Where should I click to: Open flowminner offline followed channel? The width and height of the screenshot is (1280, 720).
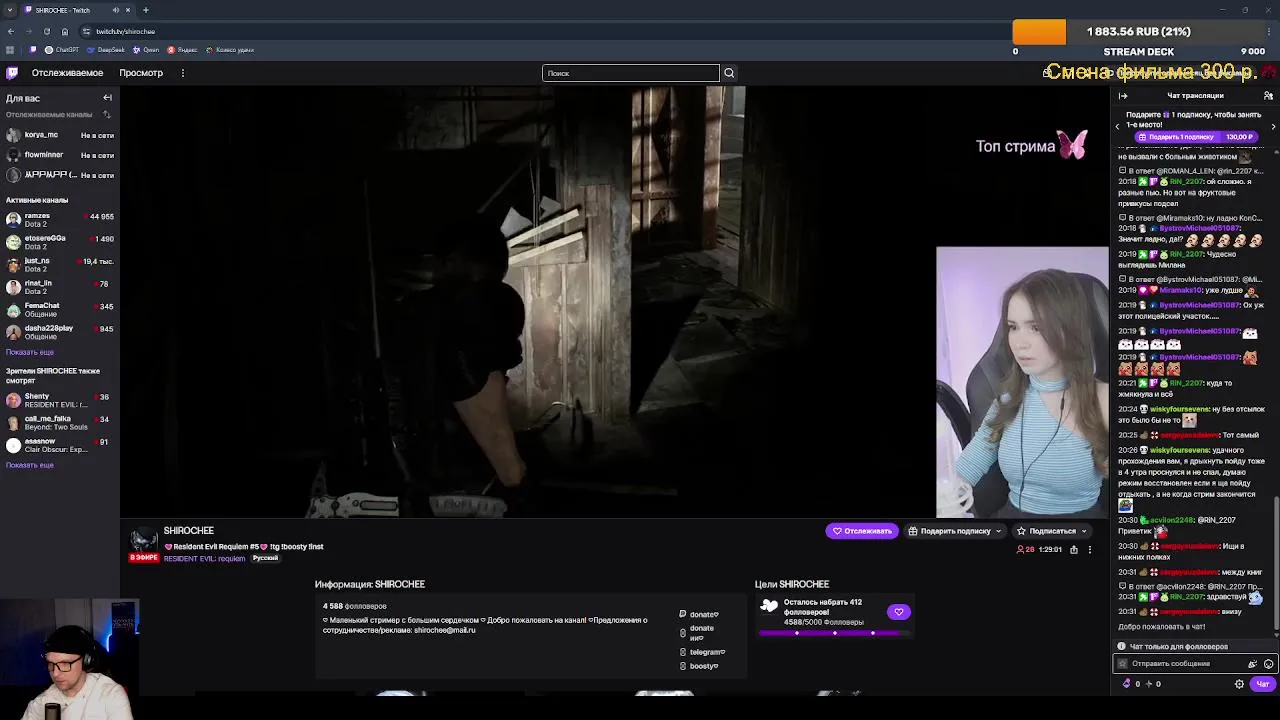(60, 155)
